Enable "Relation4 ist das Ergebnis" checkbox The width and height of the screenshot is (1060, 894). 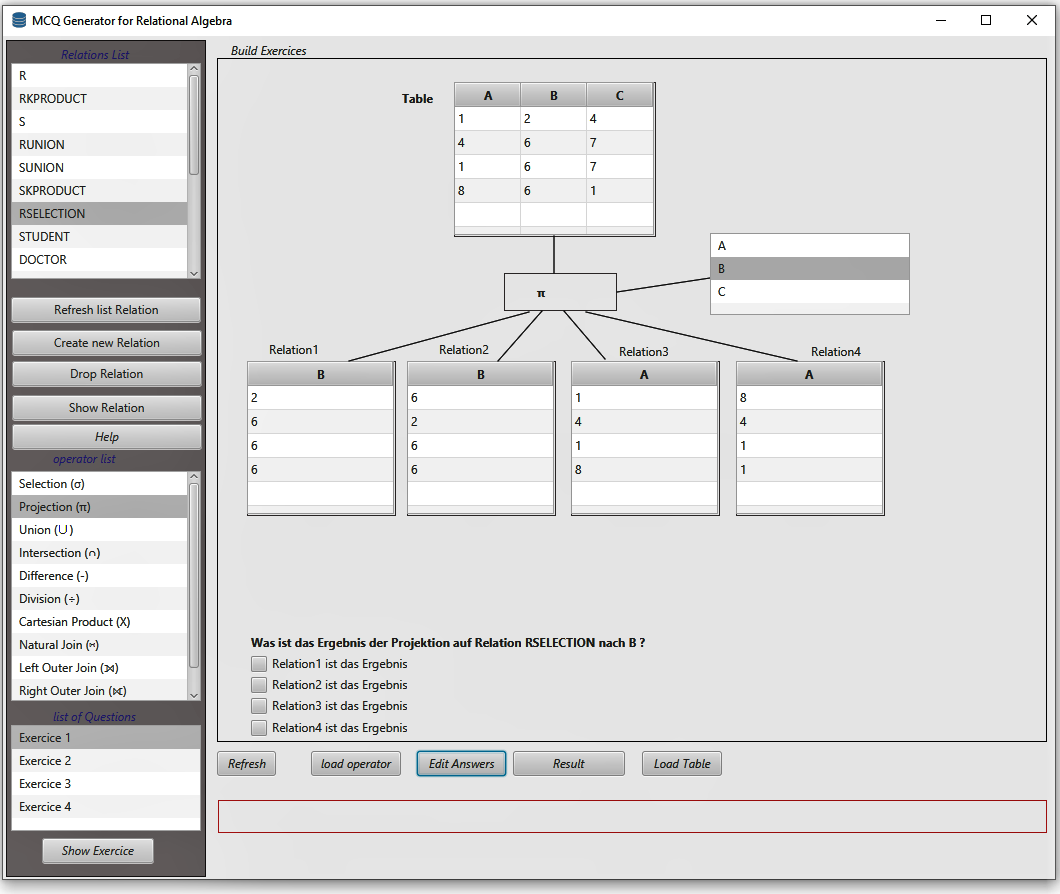click(x=259, y=728)
